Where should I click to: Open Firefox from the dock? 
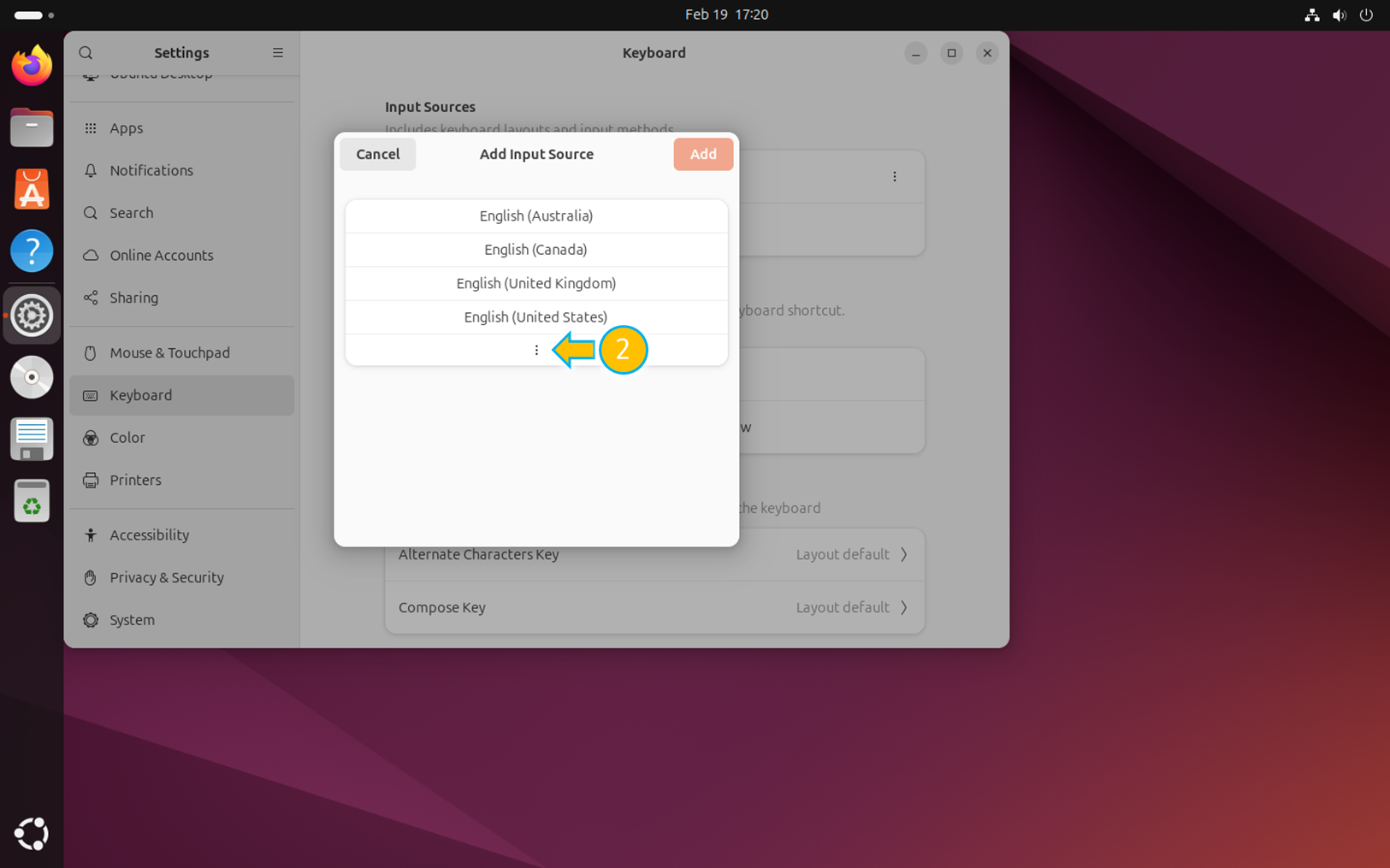(32, 65)
